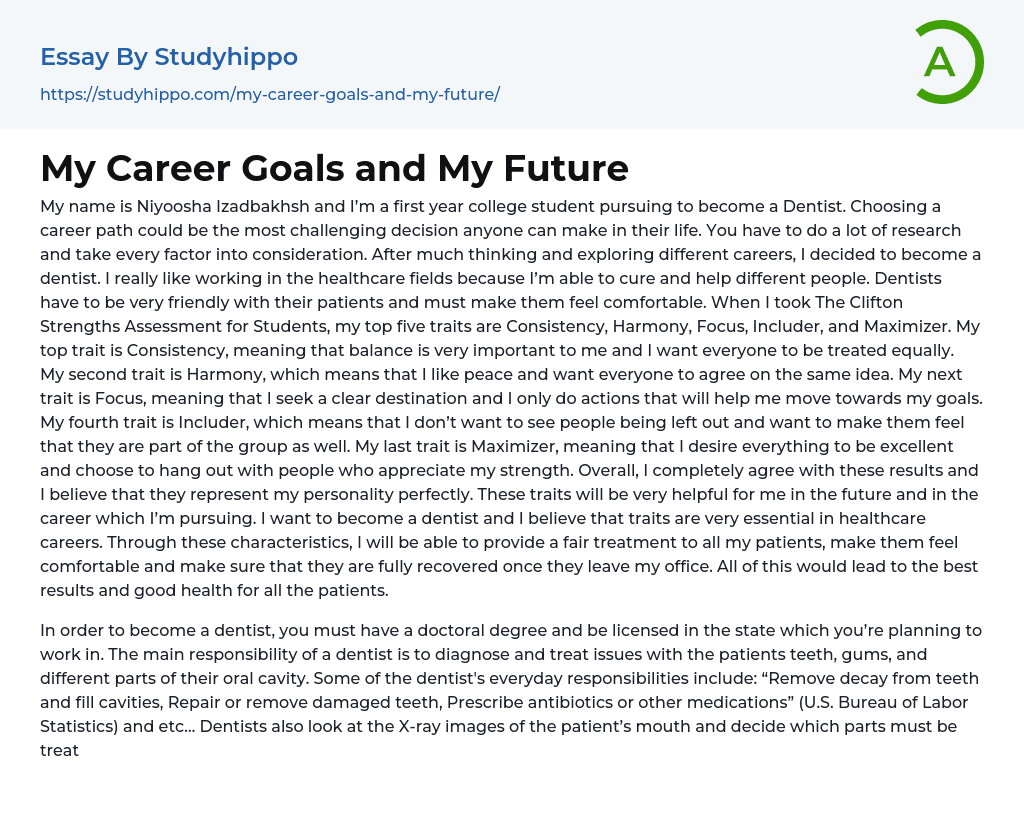
Task: Click the green circular A logo
Action: 948,62
